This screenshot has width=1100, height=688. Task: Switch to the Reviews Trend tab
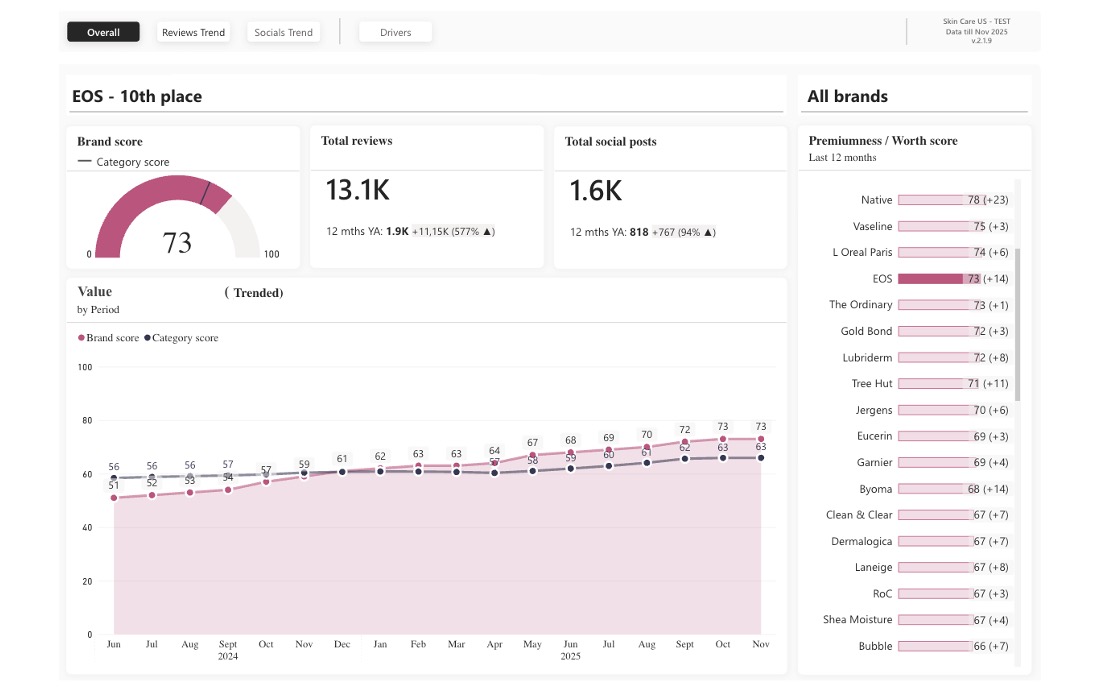coord(193,31)
